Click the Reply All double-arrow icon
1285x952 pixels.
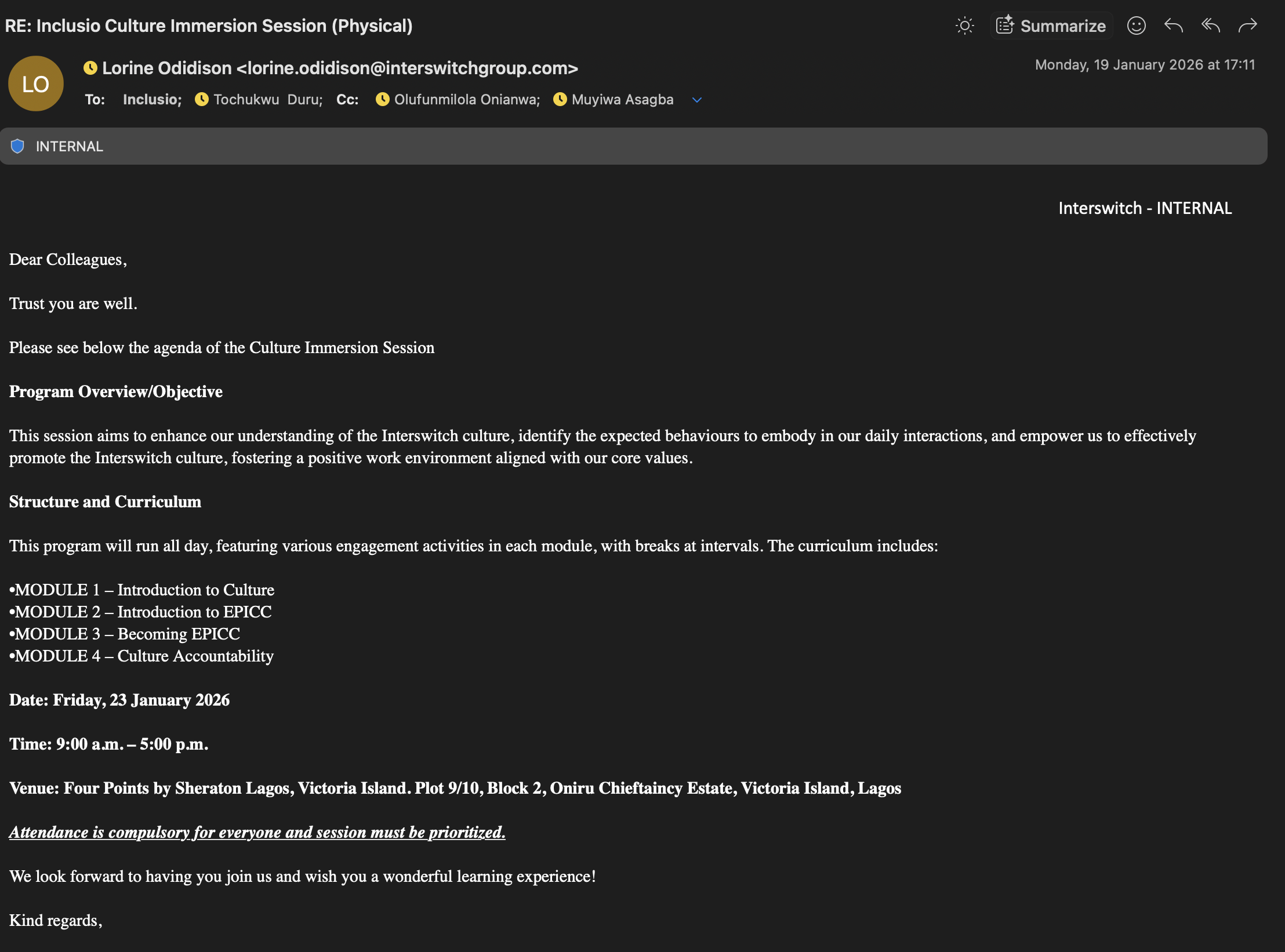tap(1211, 26)
